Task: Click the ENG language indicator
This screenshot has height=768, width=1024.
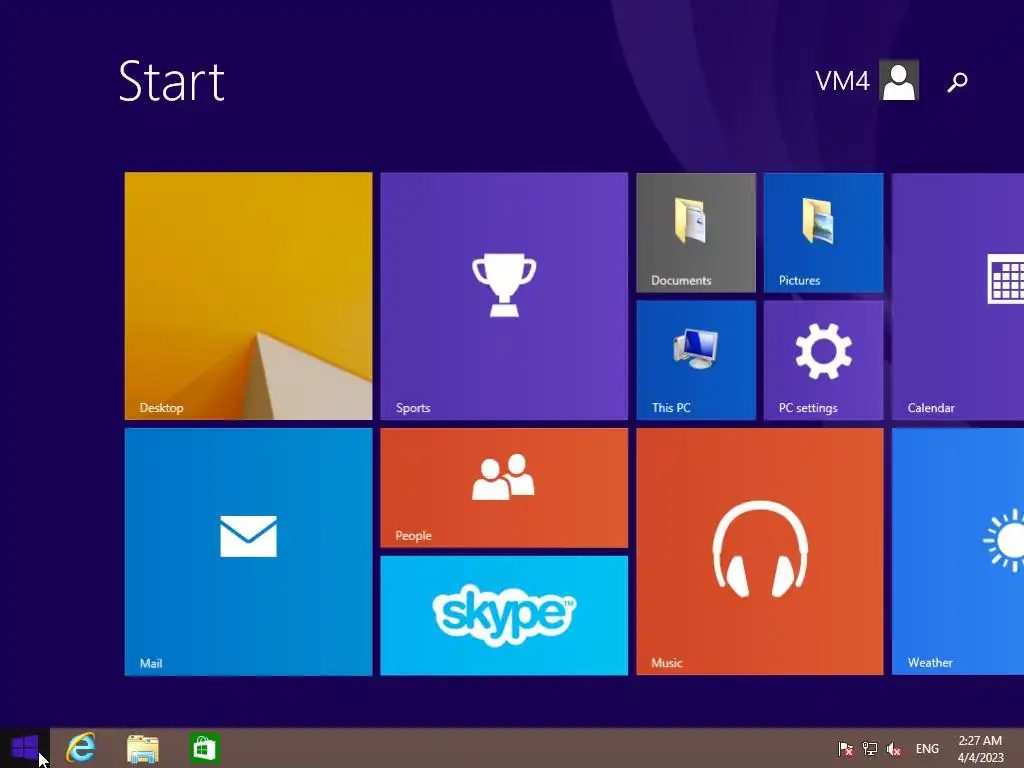Action: [927, 749]
